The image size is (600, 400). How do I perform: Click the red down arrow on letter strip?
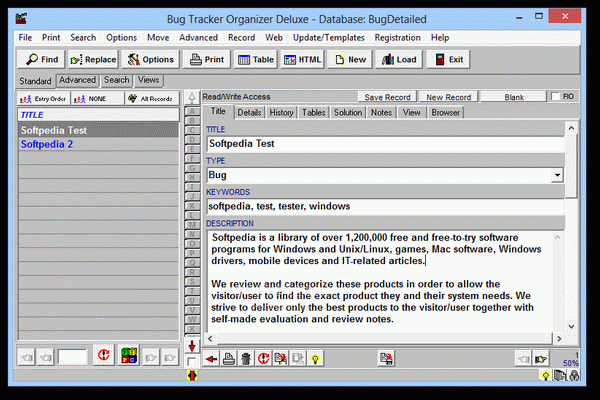coord(192,346)
